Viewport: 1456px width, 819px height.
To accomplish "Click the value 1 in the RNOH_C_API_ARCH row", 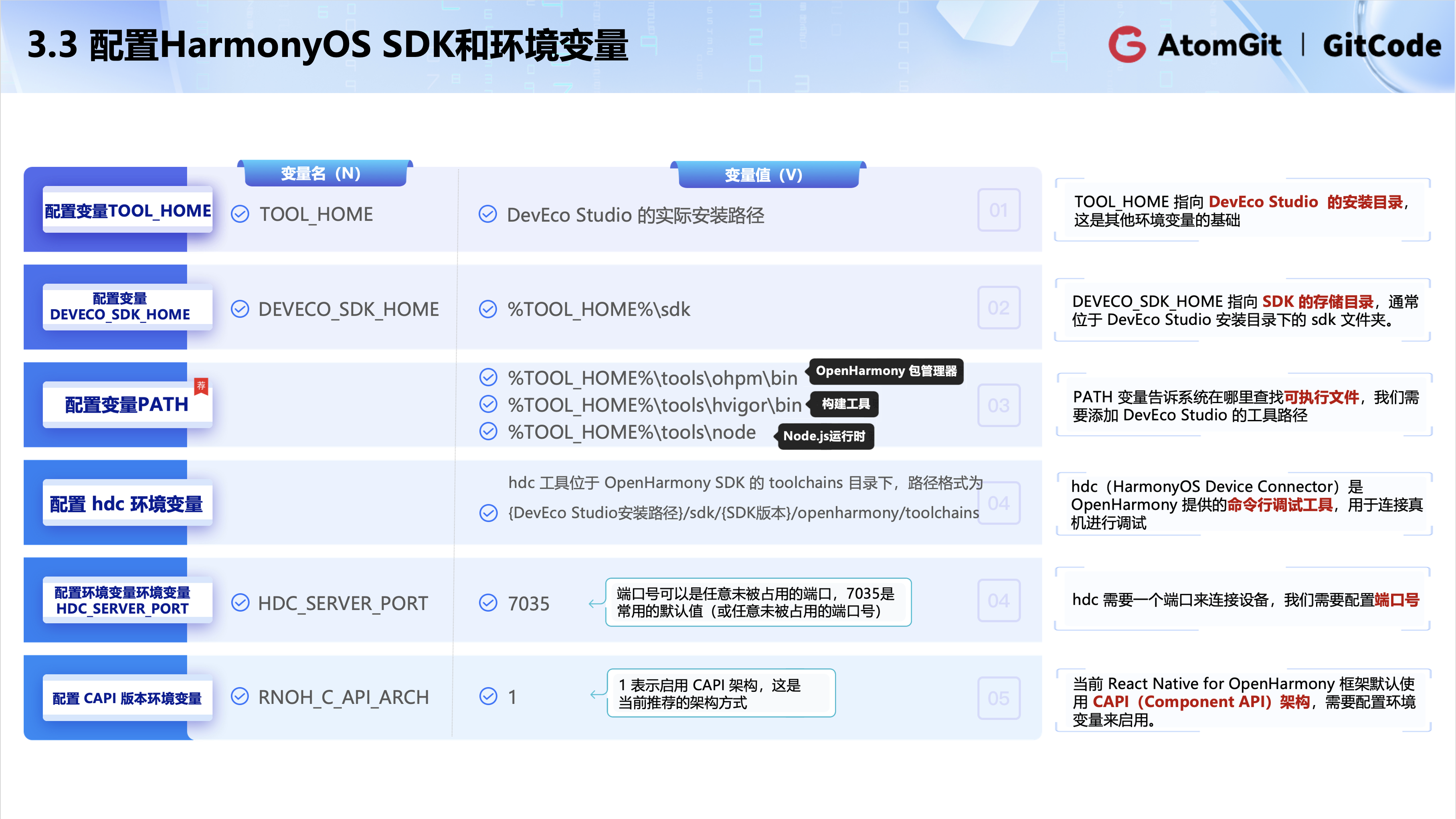I will 512,697.
